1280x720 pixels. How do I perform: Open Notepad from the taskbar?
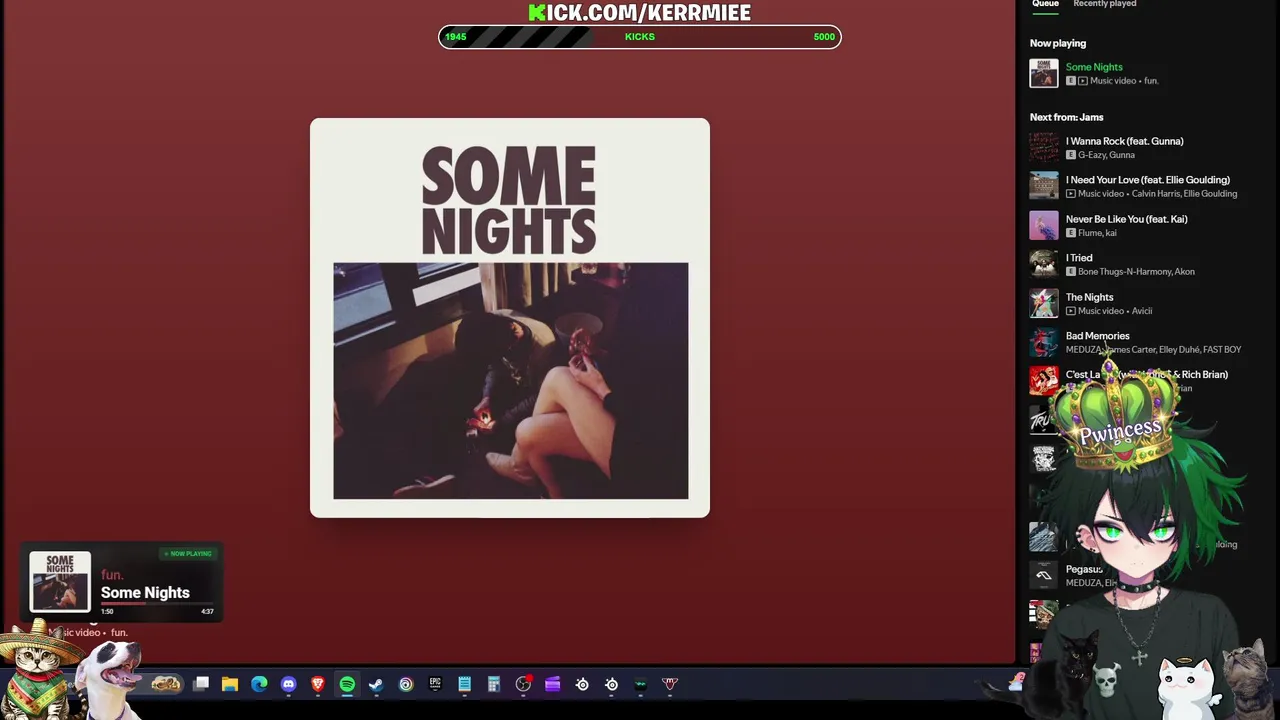pos(464,684)
